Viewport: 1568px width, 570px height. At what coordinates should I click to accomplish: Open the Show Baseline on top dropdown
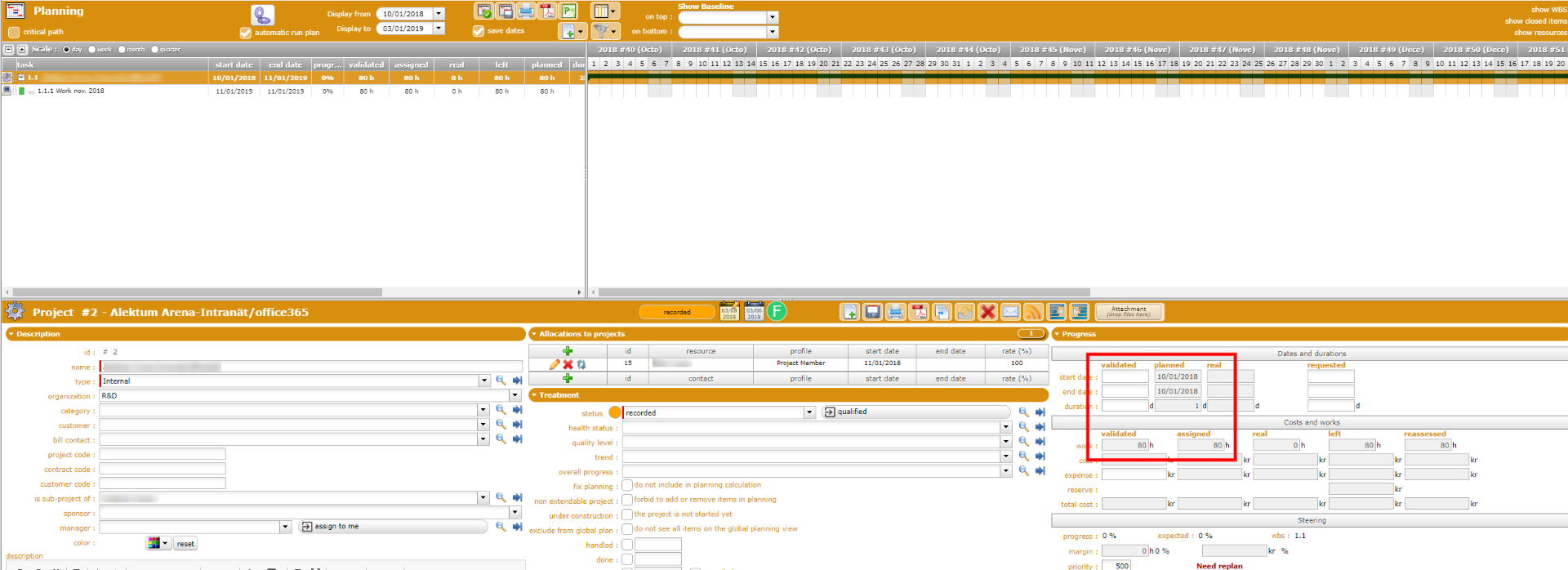tap(773, 17)
